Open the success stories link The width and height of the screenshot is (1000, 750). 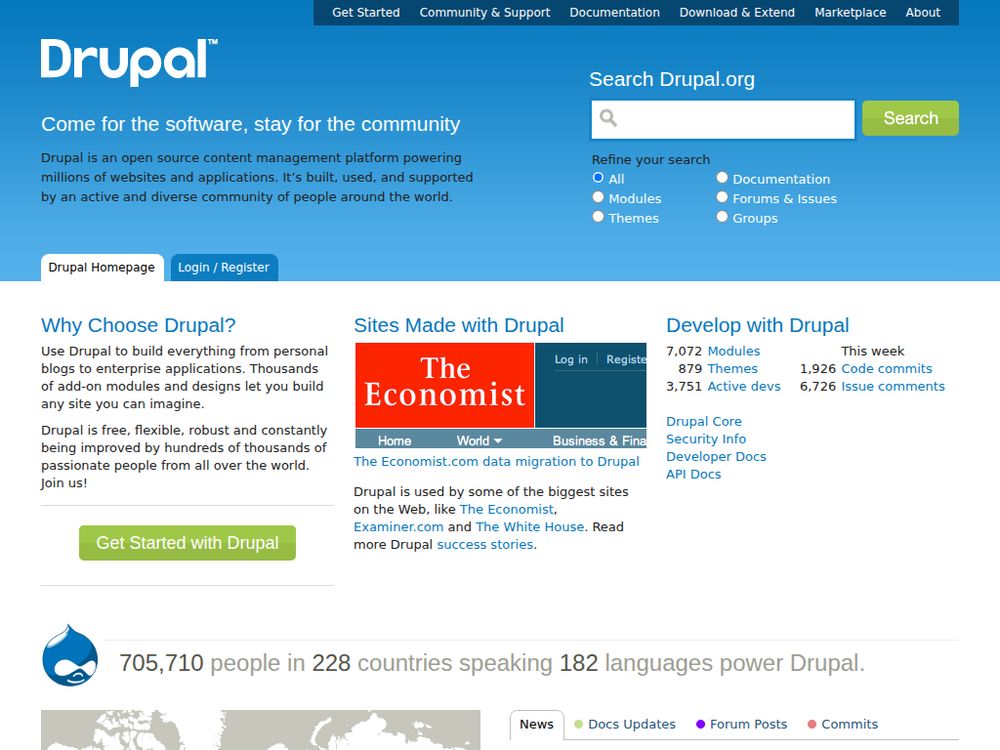(x=485, y=545)
